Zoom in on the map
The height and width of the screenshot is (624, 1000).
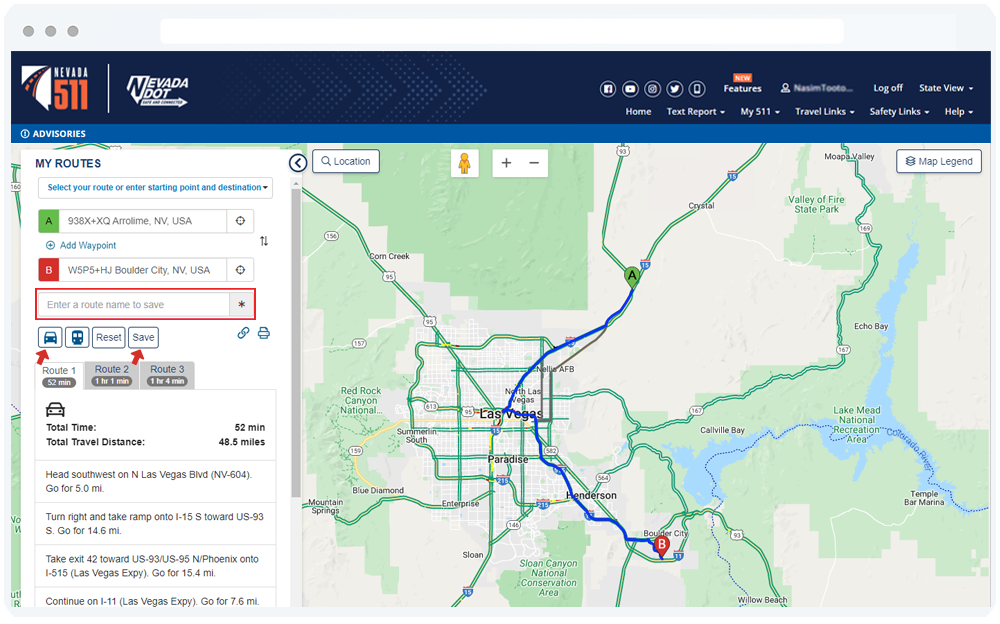coord(507,163)
